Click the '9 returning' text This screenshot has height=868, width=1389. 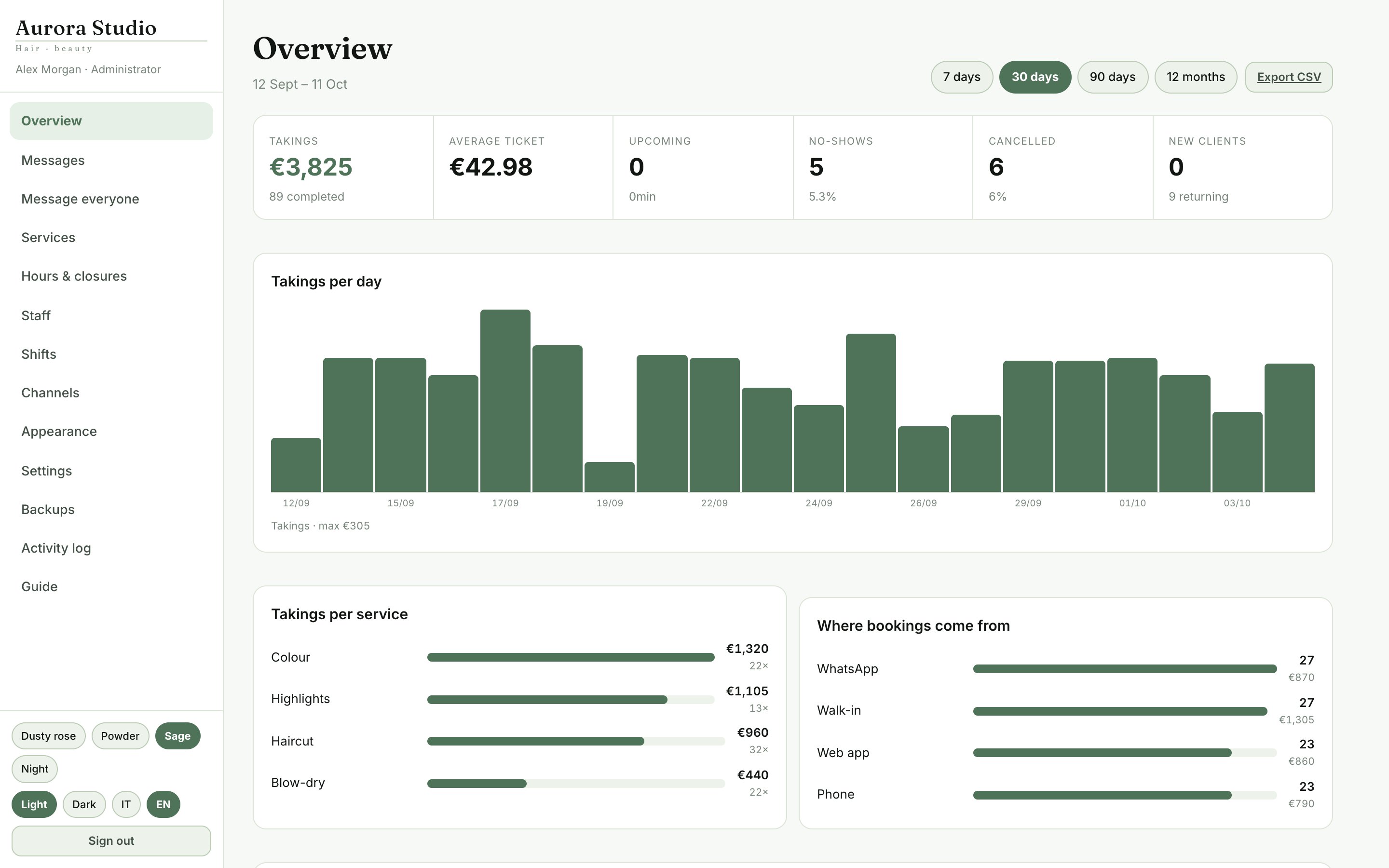pyautogui.click(x=1198, y=196)
